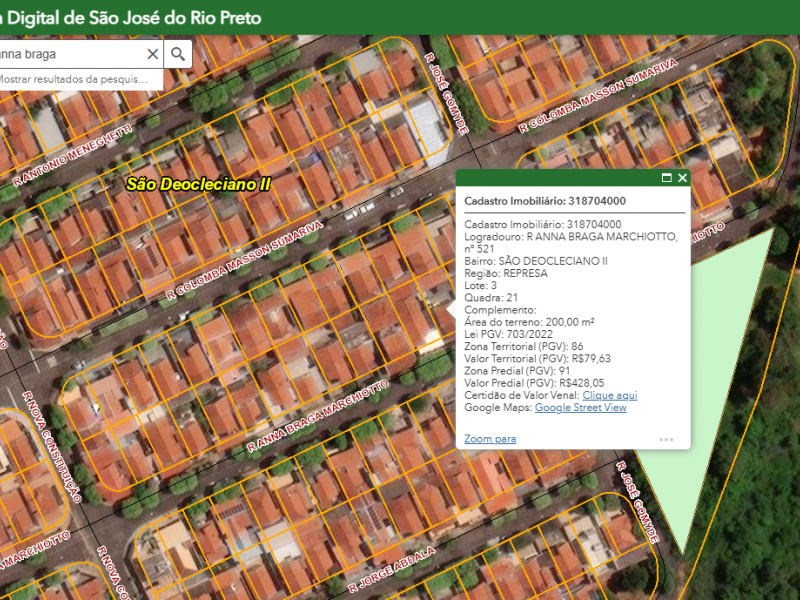800x600 pixels.
Task: Click the 'R Jorge Abdala' street label
Action: point(391,568)
